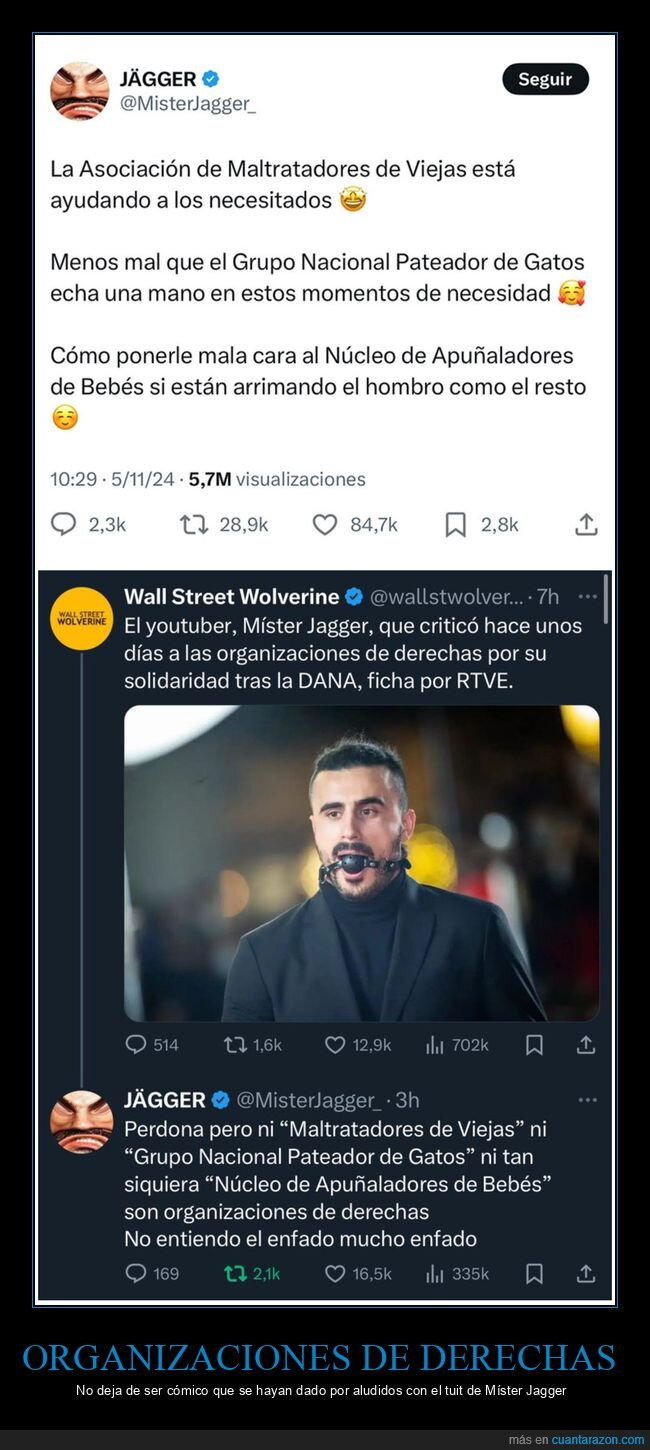Share the top JÄGGER tweet
Image resolution: width=650 pixels, height=1450 pixels.
586,524
